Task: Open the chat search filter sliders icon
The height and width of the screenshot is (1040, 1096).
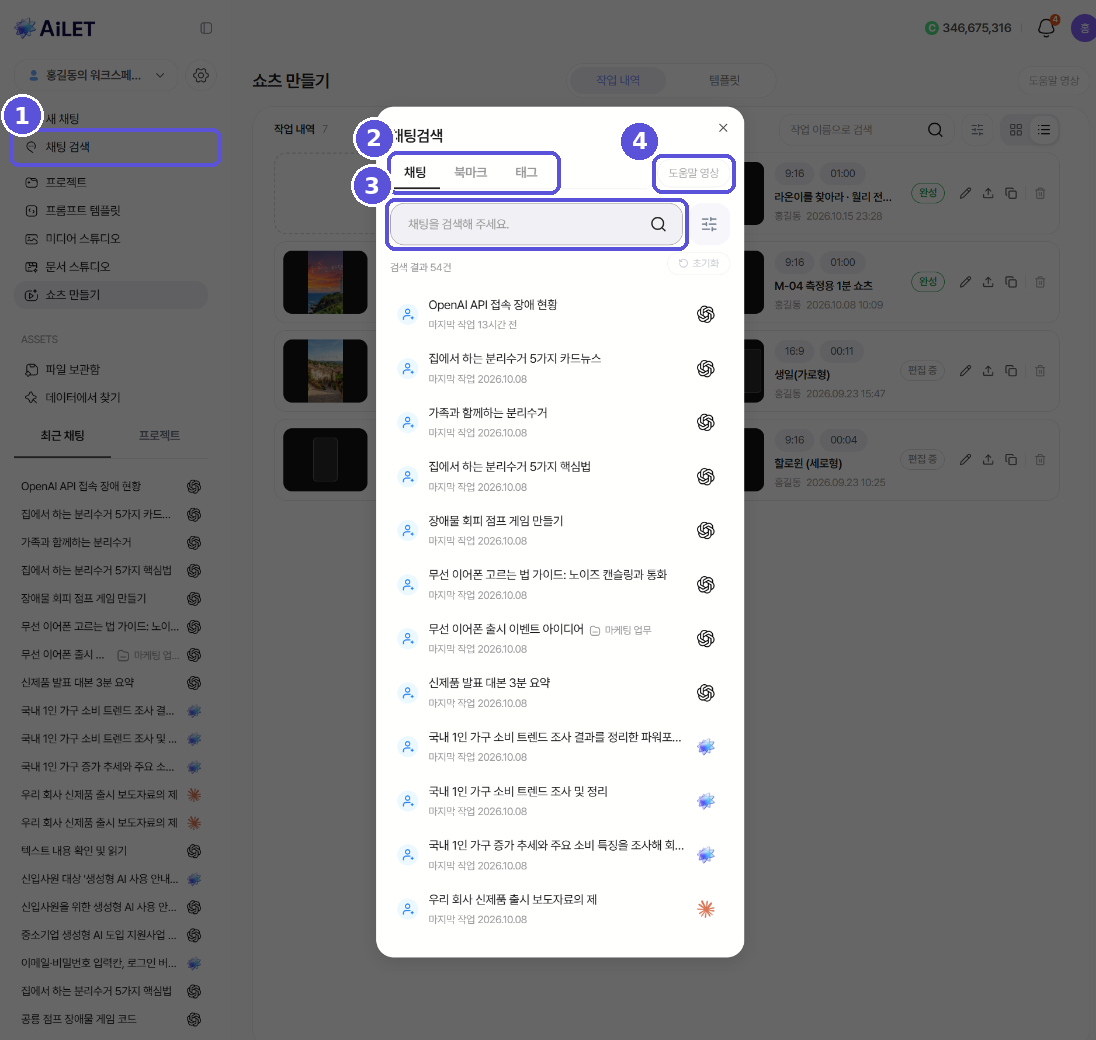Action: click(709, 224)
